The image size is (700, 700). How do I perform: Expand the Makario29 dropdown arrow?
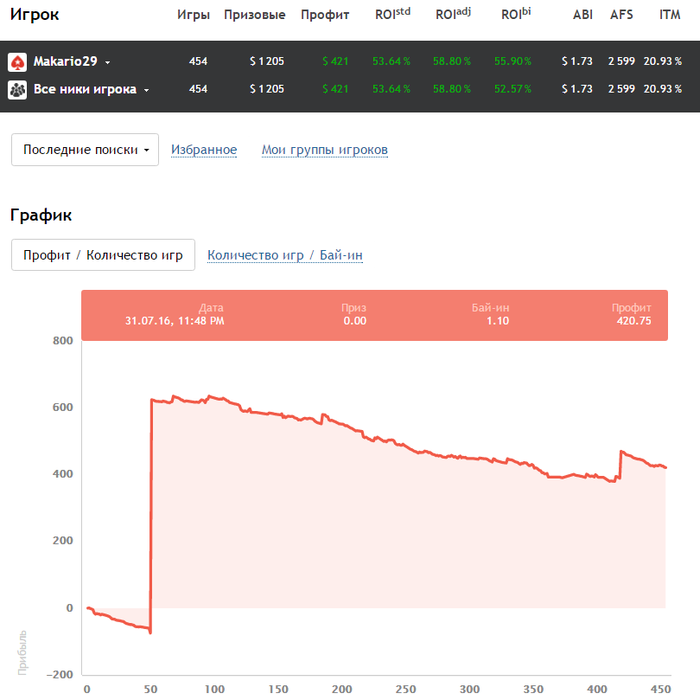107,62
